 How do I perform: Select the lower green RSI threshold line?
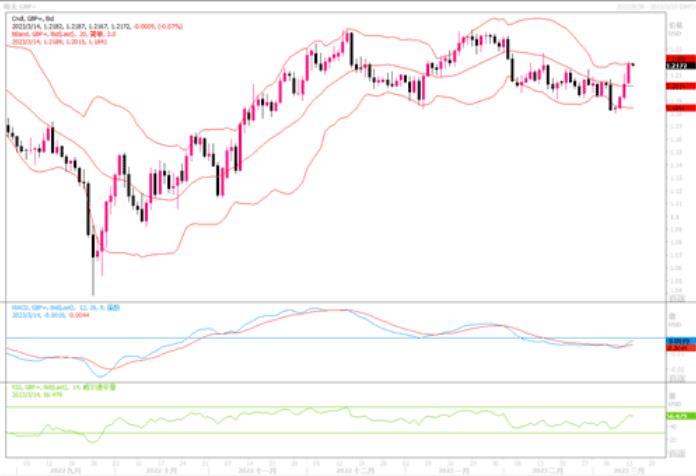pos(300,433)
